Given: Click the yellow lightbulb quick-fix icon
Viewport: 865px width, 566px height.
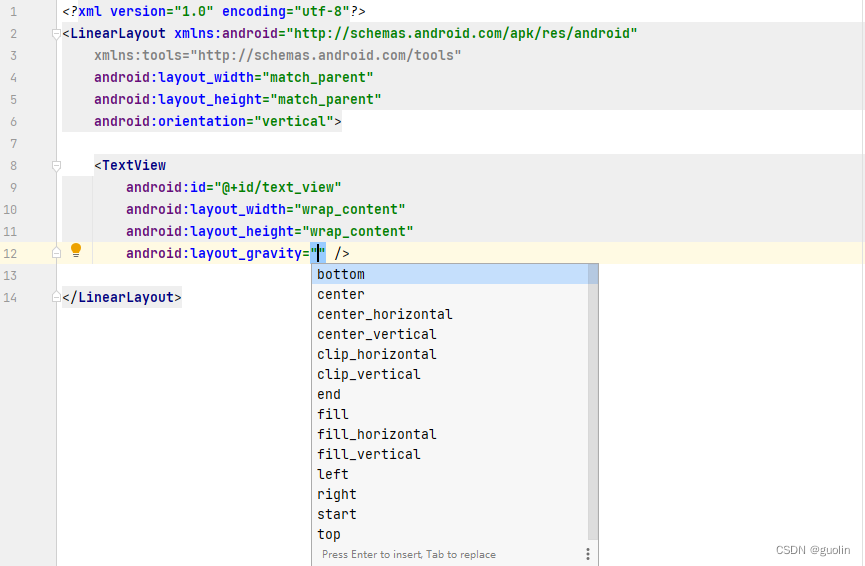Looking at the screenshot, I should tap(75, 251).
